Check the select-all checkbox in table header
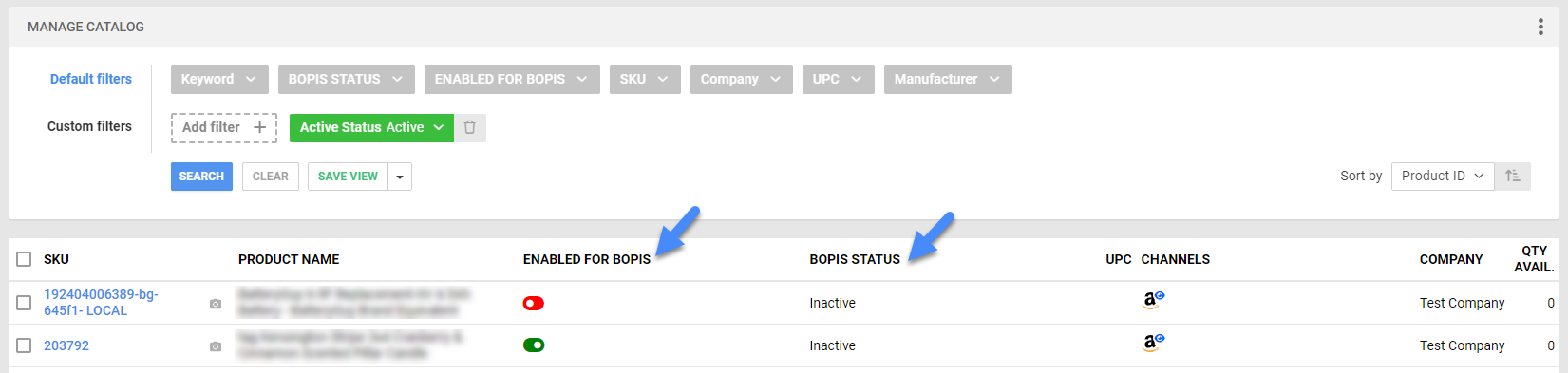This screenshot has height=373, width=1568. [x=24, y=259]
